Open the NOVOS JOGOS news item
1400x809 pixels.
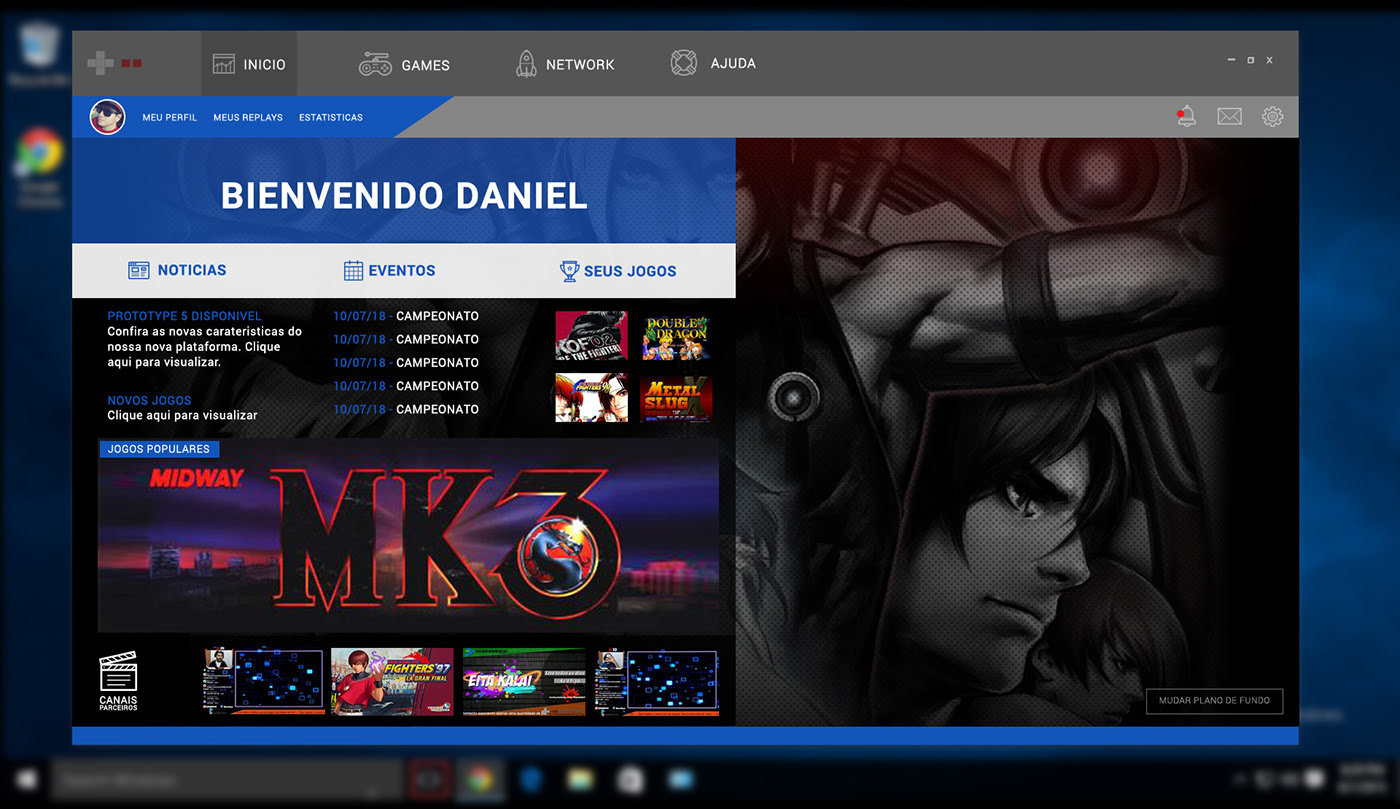pyautogui.click(x=149, y=400)
